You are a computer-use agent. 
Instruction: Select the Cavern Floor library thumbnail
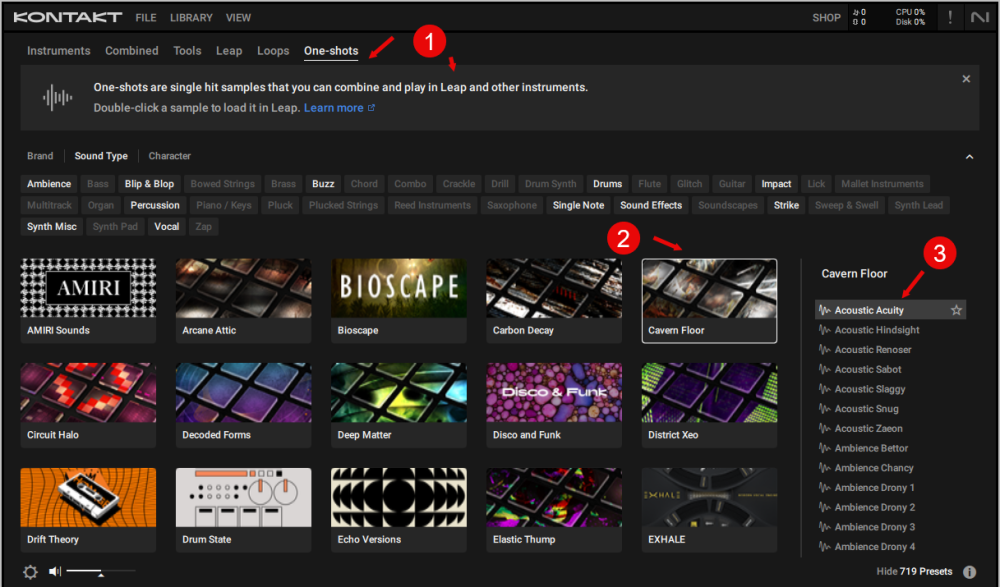click(x=709, y=301)
